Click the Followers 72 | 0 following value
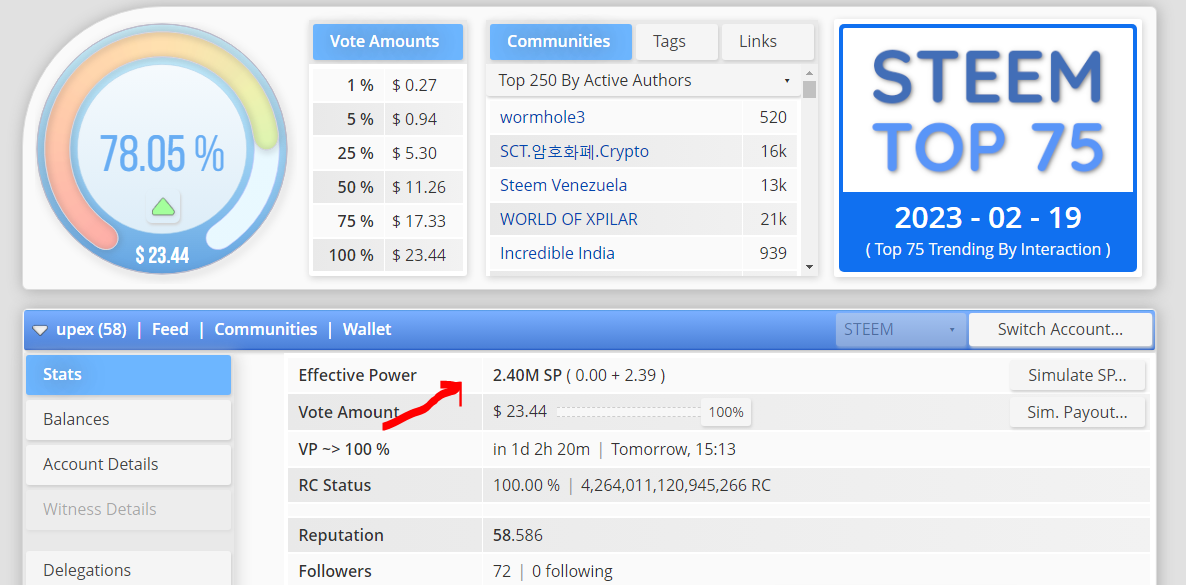The width and height of the screenshot is (1186, 585). pyautogui.click(x=553, y=571)
